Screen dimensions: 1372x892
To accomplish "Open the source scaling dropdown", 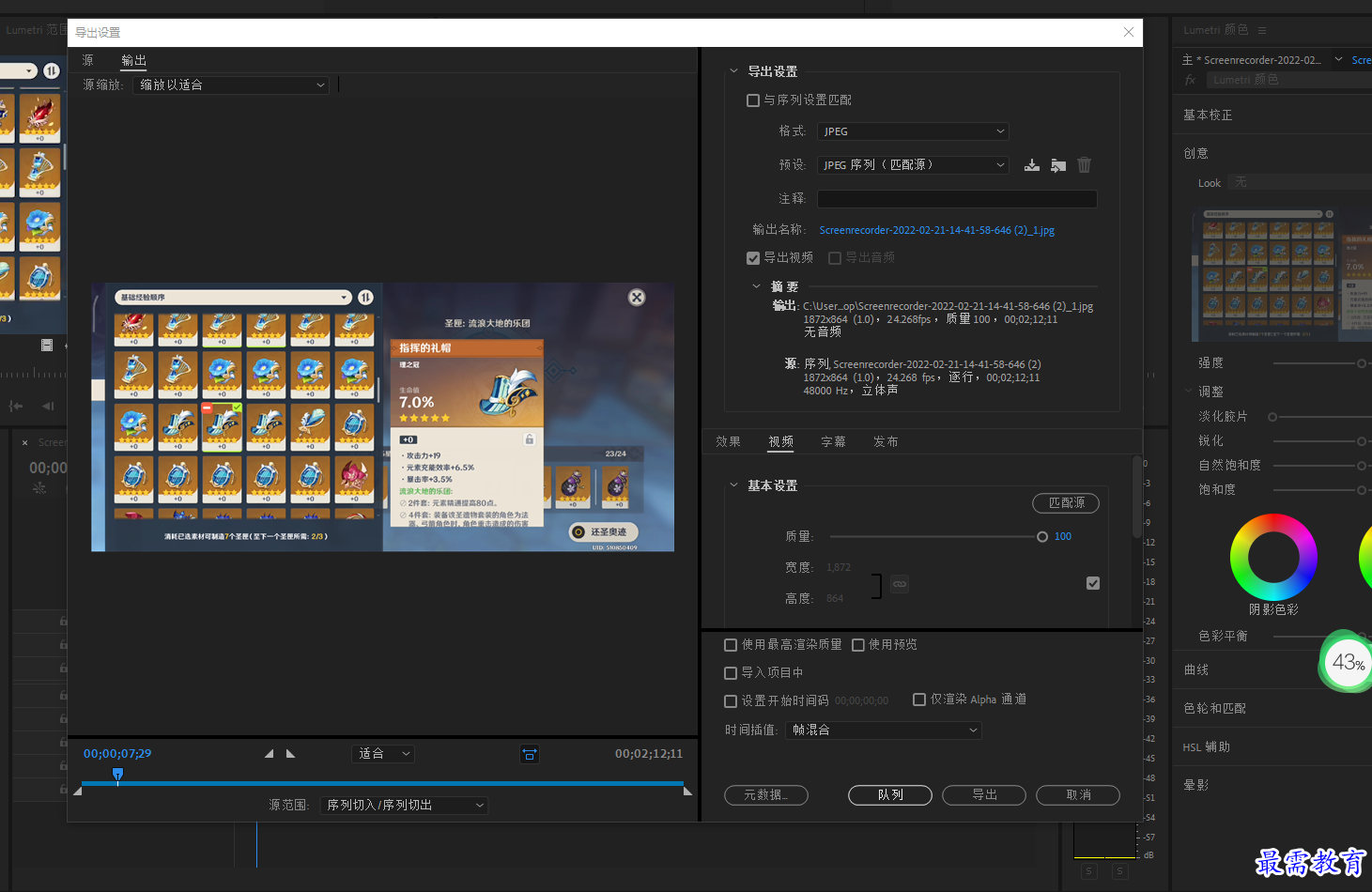I will [231, 85].
